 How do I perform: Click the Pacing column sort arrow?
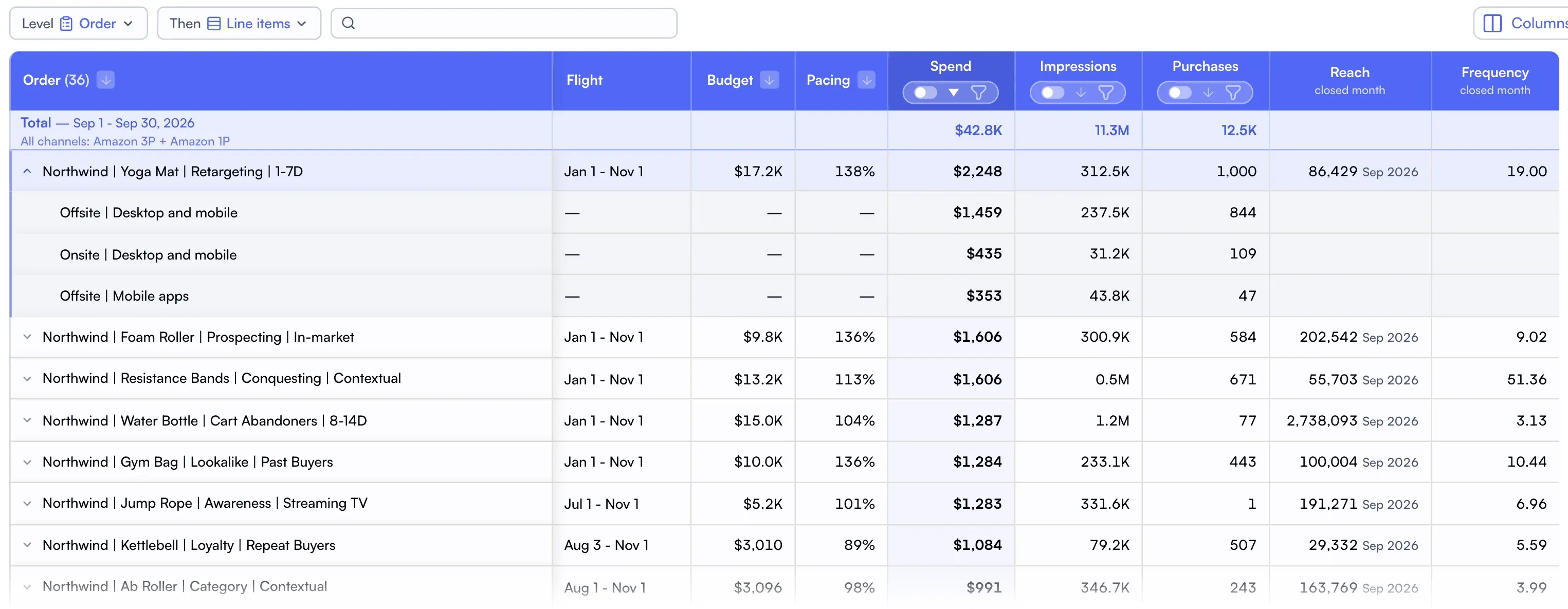point(866,80)
